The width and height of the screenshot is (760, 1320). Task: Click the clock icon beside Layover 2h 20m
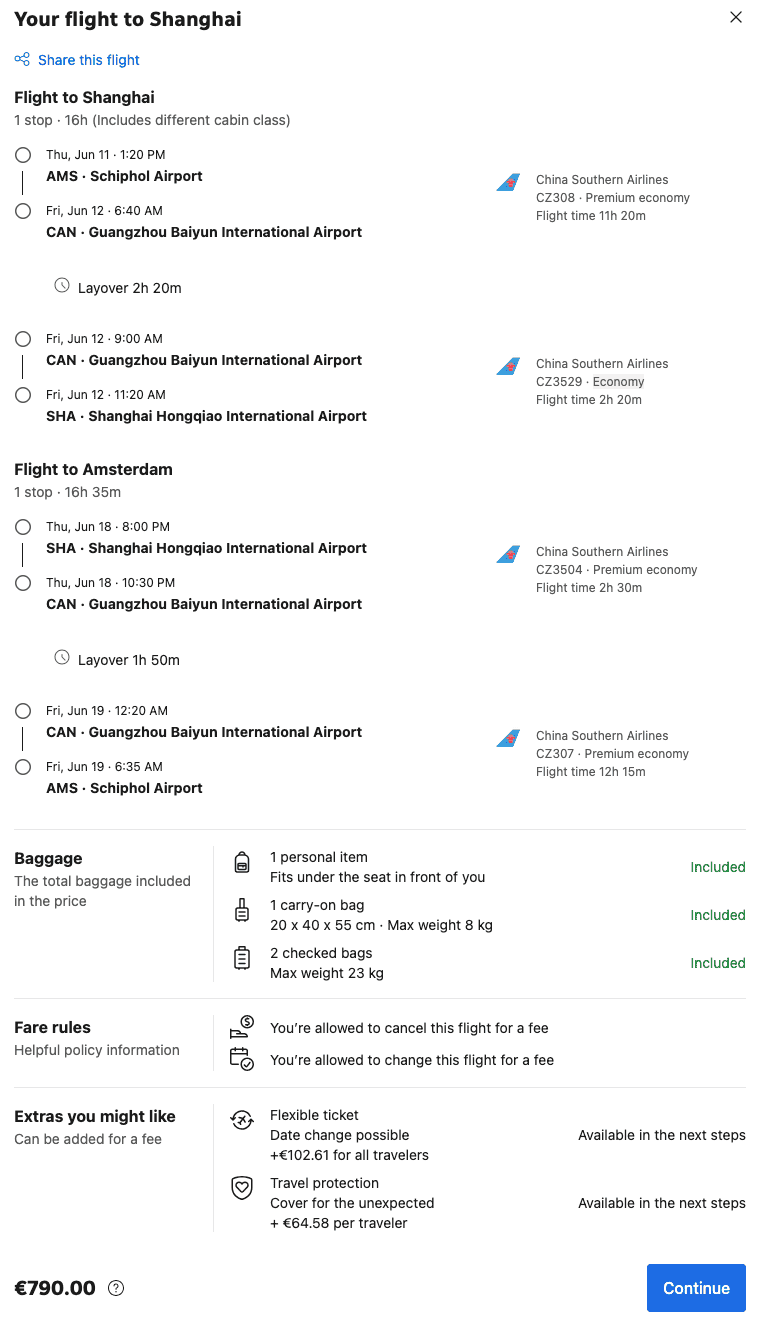(x=62, y=286)
